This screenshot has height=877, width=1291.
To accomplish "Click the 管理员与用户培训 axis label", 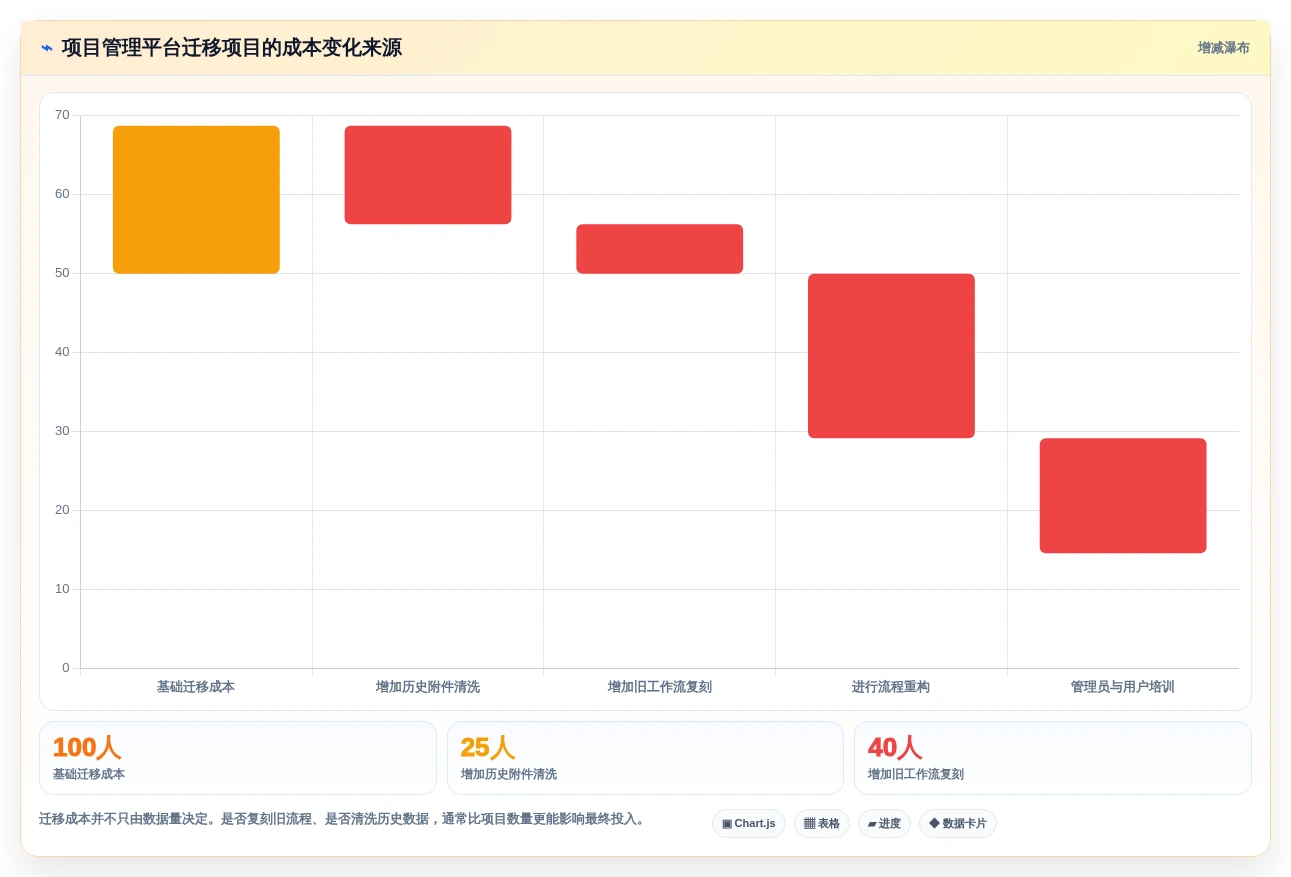I will point(1123,687).
